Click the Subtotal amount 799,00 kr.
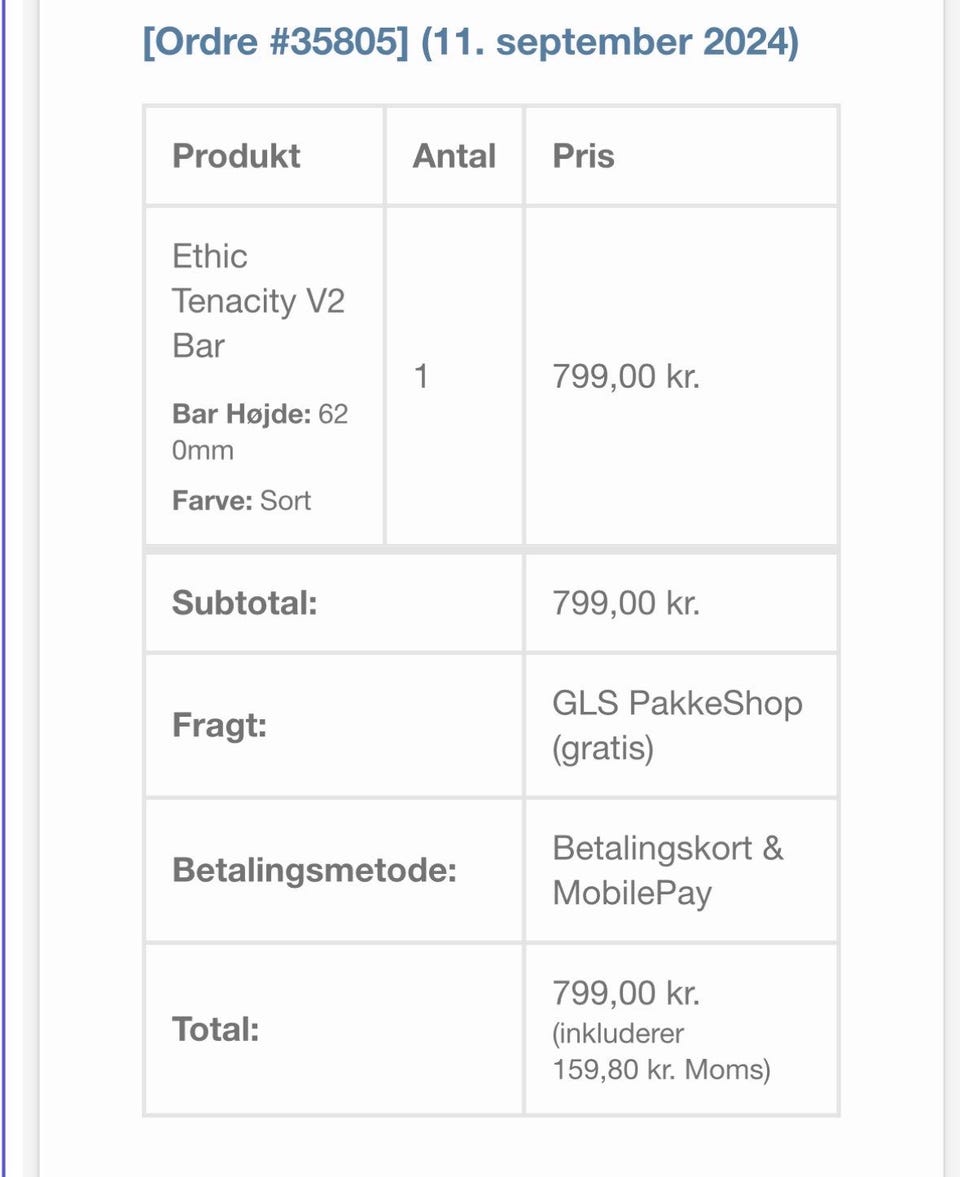The width and height of the screenshot is (960, 1177). tap(626, 603)
